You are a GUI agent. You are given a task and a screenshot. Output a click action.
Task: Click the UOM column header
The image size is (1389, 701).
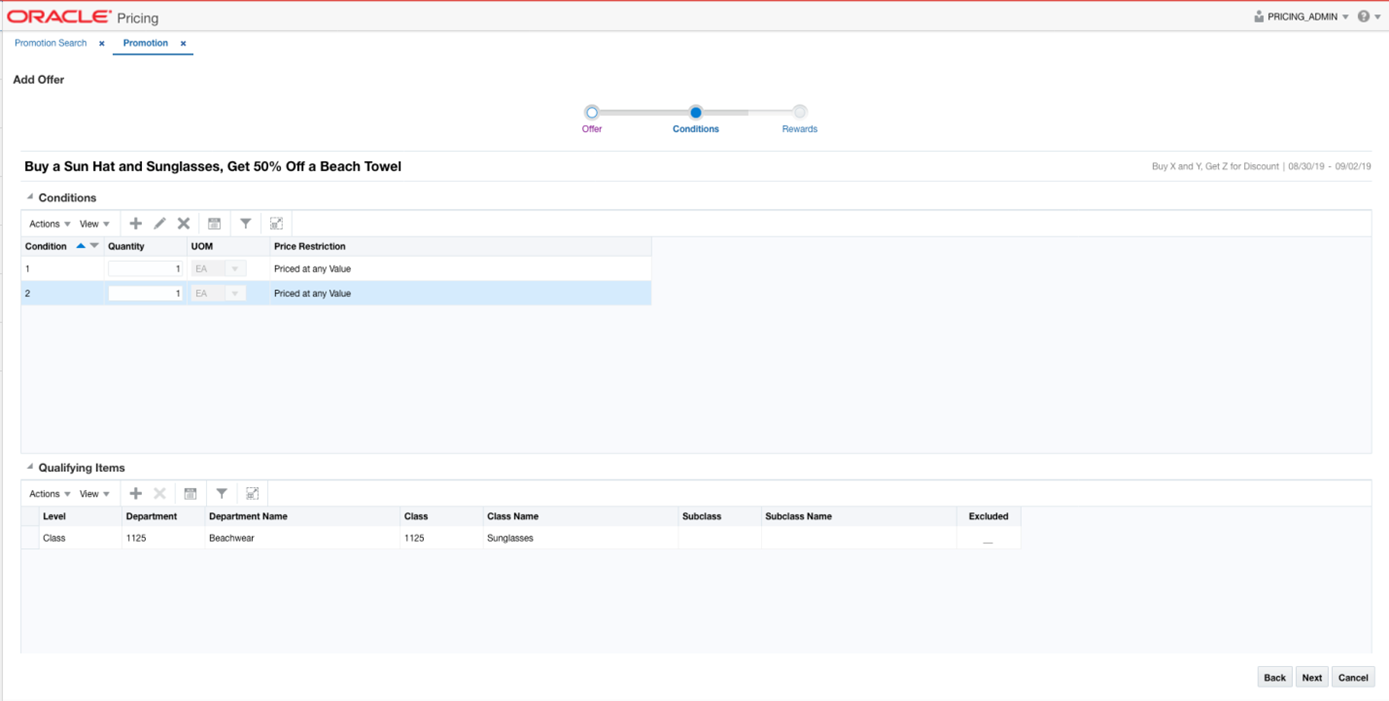click(x=228, y=246)
